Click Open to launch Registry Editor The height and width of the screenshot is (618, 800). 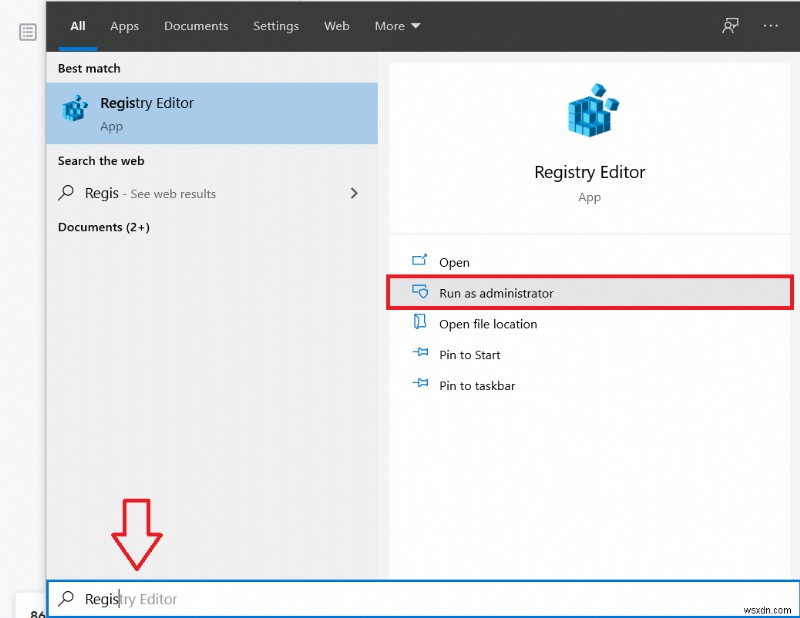[453, 261]
